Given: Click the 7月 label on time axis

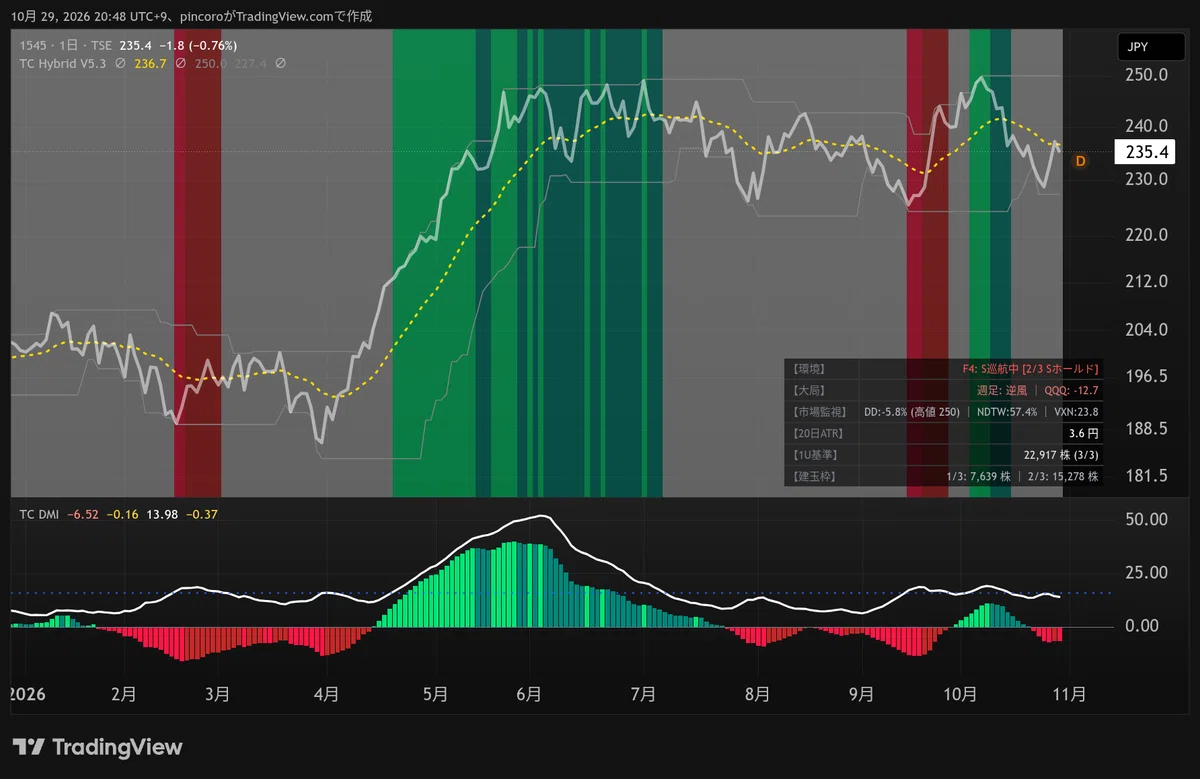Looking at the screenshot, I should pyautogui.click(x=643, y=693).
